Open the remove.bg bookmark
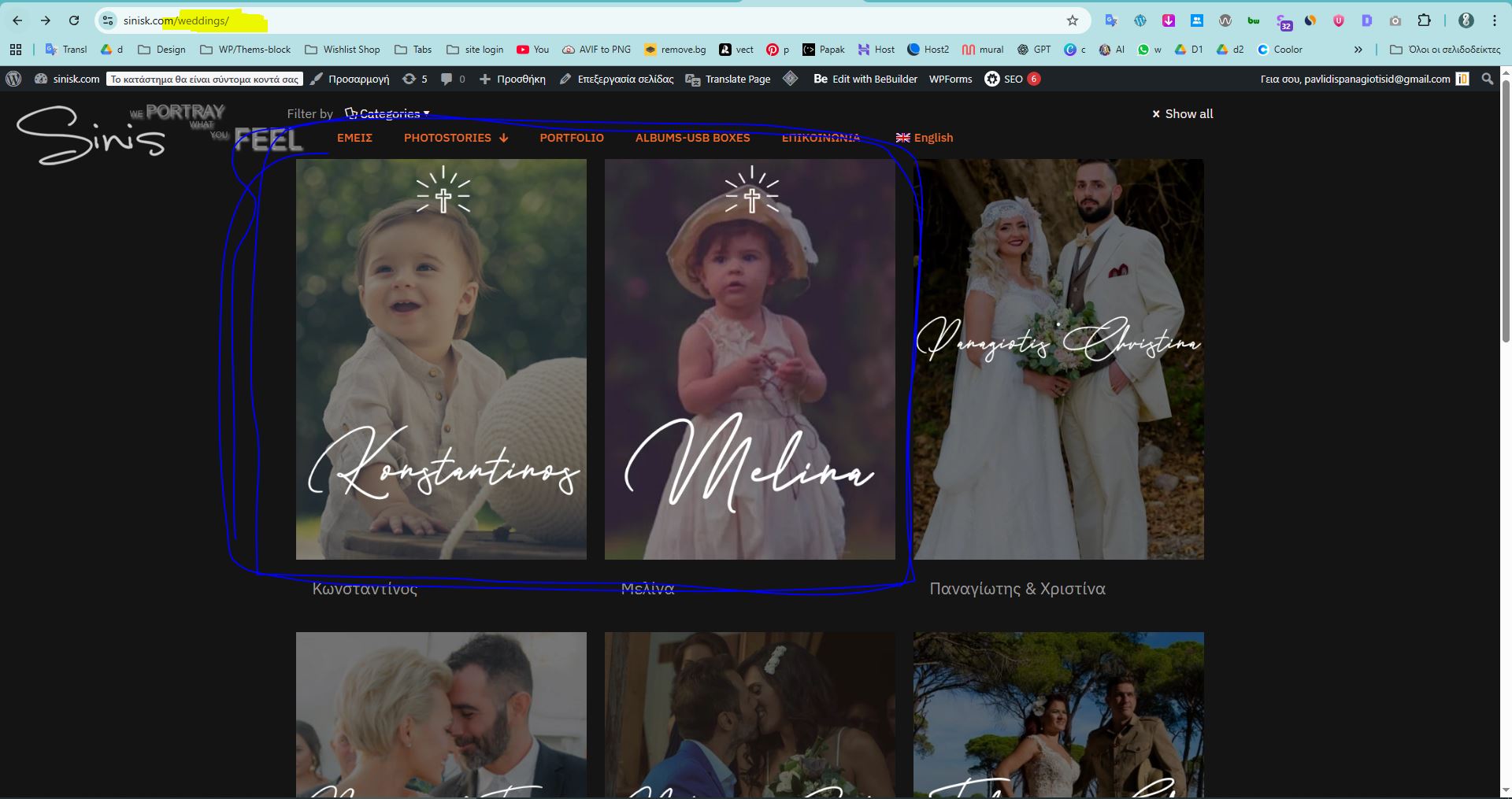Screen dimensions: 1512x799 click(675, 50)
